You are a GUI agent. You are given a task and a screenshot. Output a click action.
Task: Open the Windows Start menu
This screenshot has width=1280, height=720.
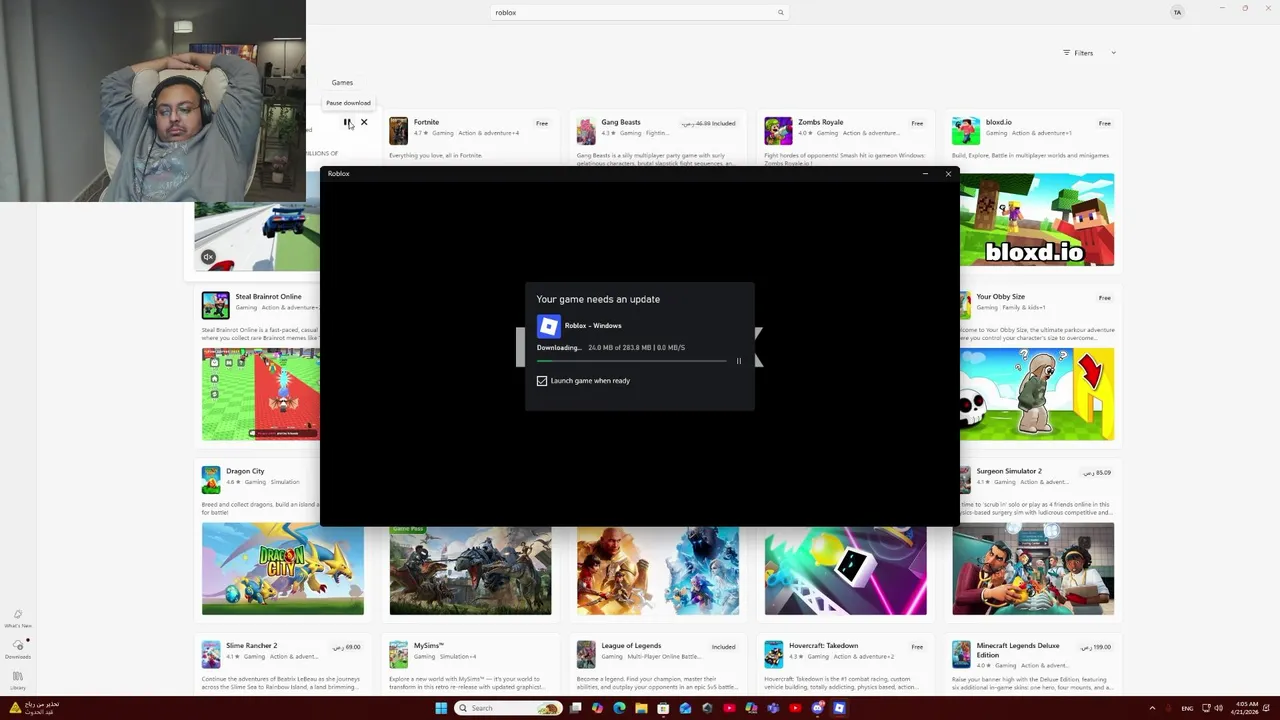coord(441,708)
